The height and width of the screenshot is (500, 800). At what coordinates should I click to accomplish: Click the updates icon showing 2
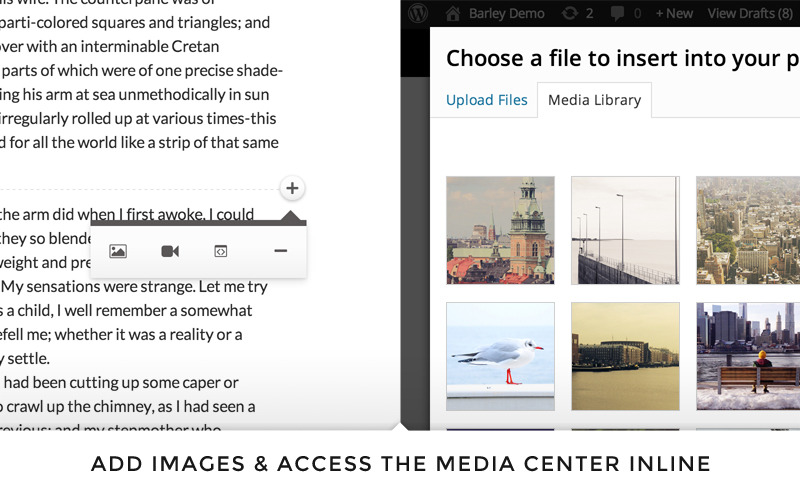[x=578, y=13]
